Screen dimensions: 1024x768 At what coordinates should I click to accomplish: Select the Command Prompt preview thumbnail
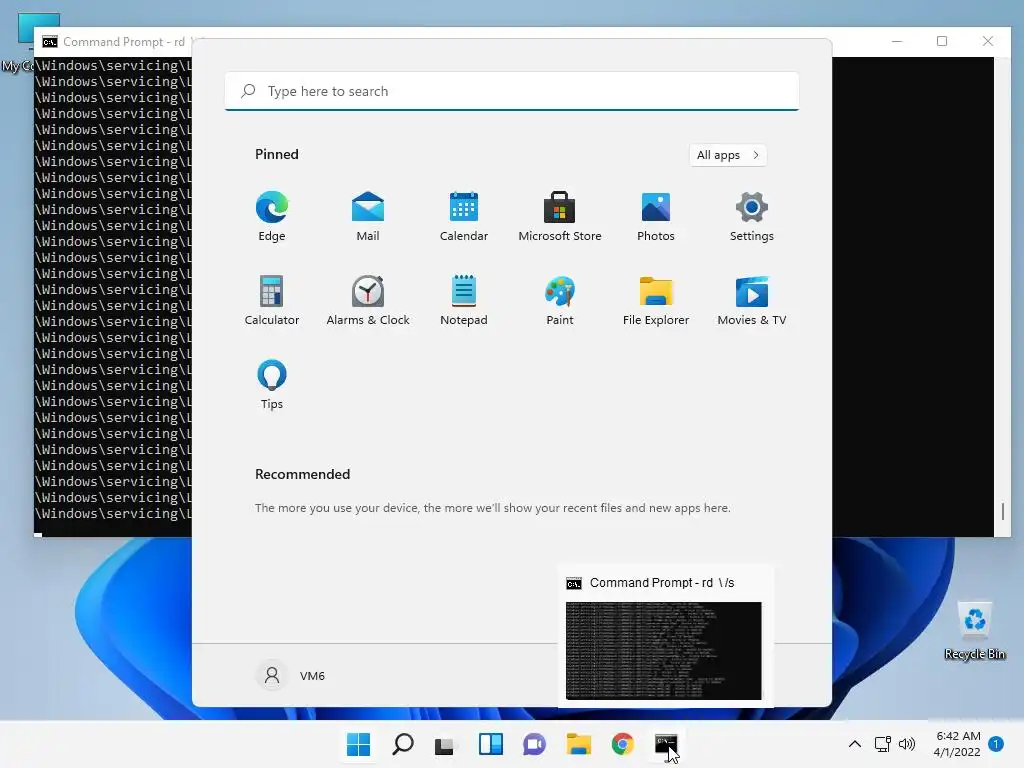pos(664,650)
